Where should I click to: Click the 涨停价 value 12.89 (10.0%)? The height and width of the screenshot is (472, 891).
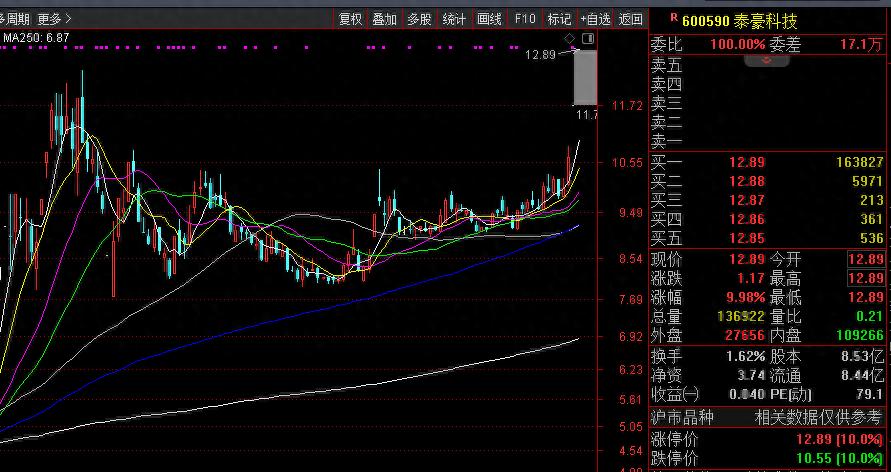[839, 439]
